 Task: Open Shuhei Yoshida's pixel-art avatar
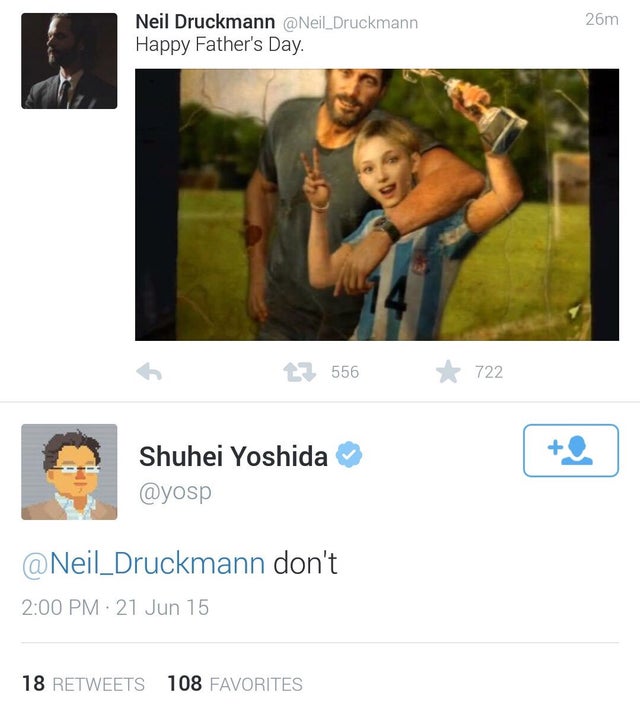point(69,472)
